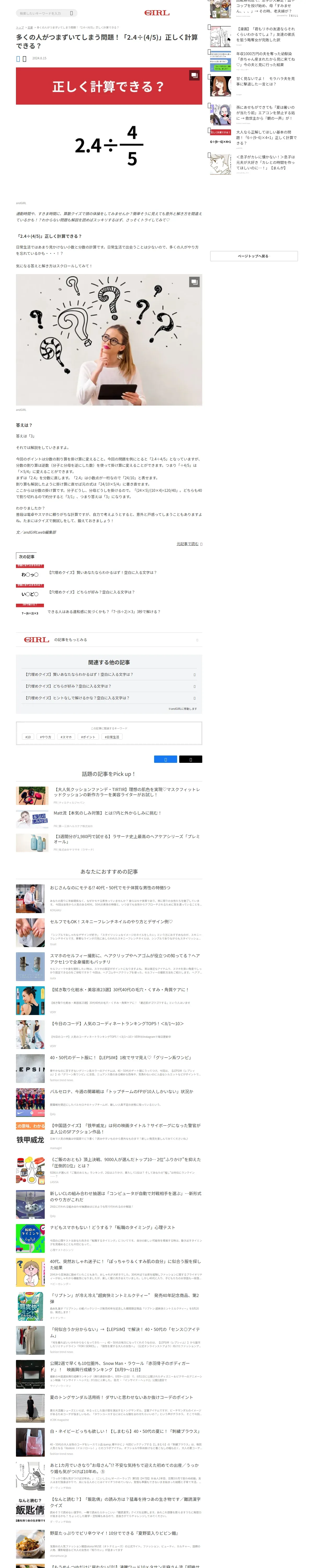The width and height of the screenshot is (314, 1568).
Task: Open related article どちらが好み arrow
Action: [194, 686]
